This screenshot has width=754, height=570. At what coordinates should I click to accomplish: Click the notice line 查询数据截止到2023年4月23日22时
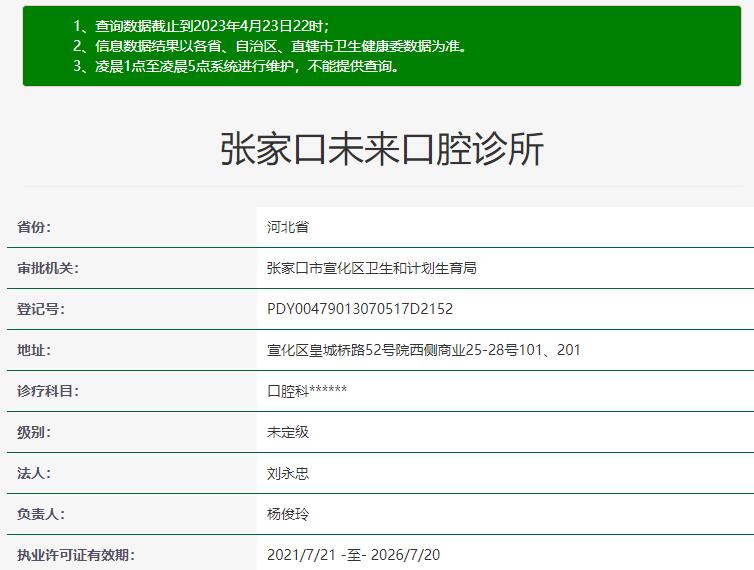201,25
